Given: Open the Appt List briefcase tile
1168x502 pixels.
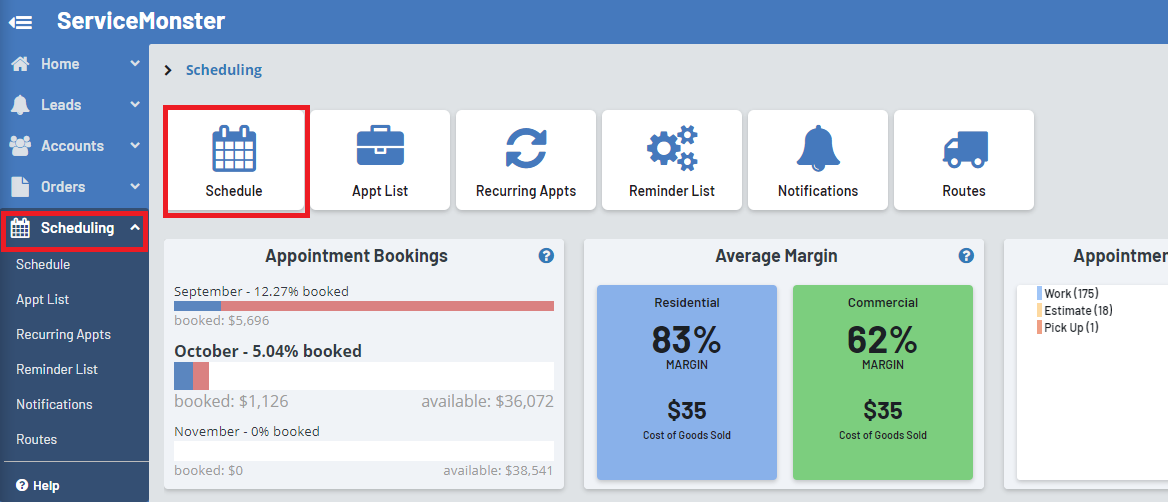Looking at the screenshot, I should point(380,160).
